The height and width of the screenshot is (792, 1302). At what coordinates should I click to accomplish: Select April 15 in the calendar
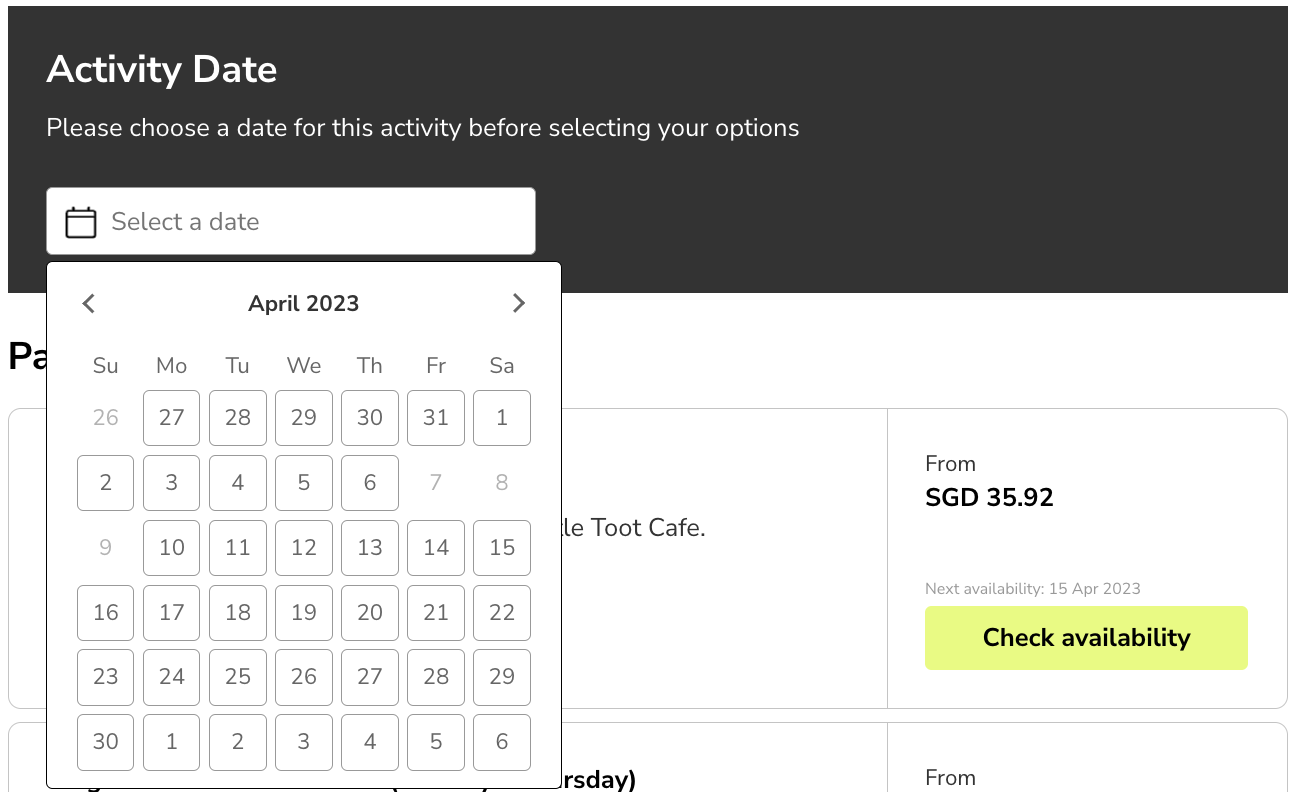pos(502,548)
